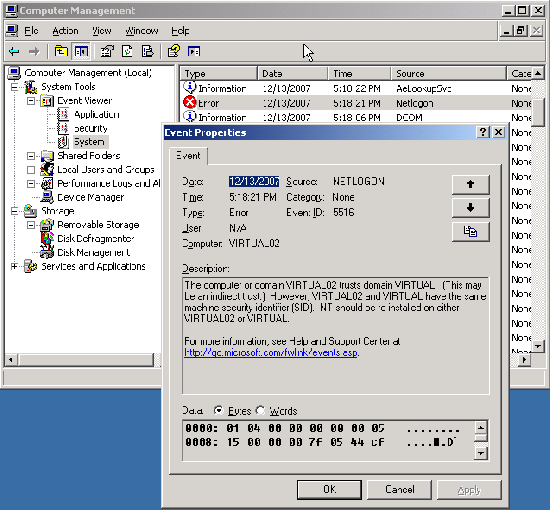Click the Up one level folder icon

pos(61,52)
